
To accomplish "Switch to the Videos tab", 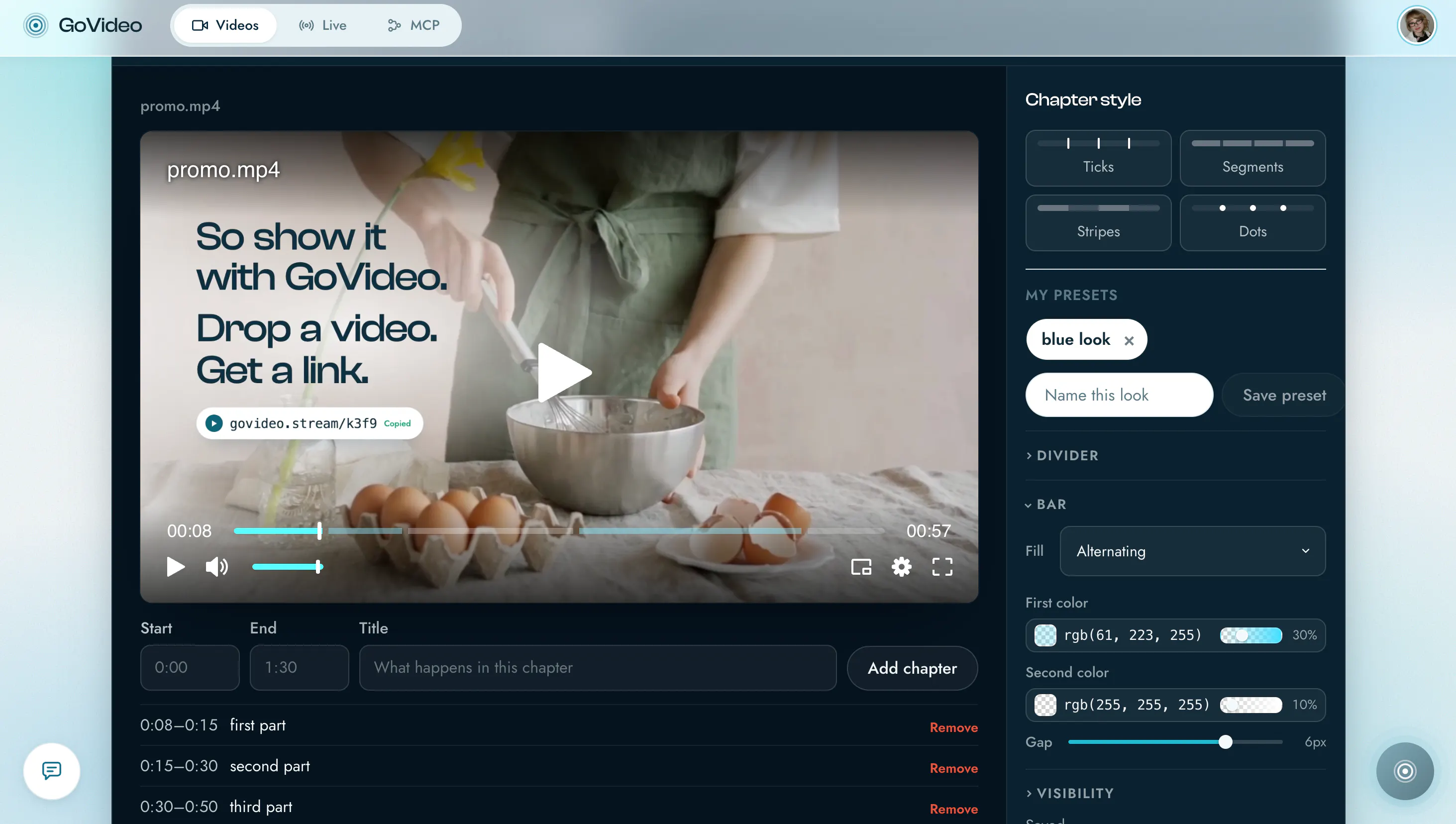I will tap(225, 25).
